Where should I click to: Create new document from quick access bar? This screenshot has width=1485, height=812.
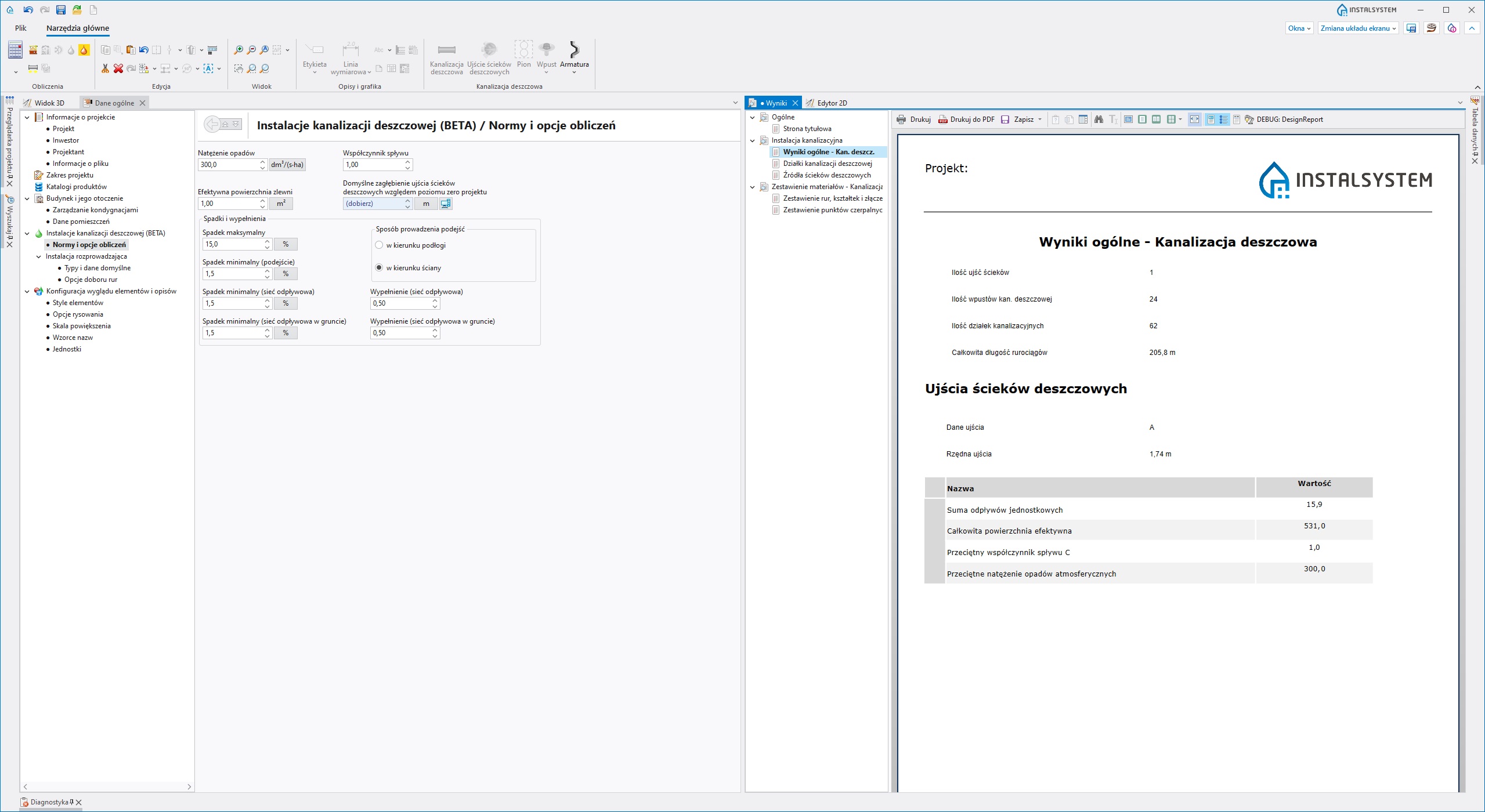point(93,10)
